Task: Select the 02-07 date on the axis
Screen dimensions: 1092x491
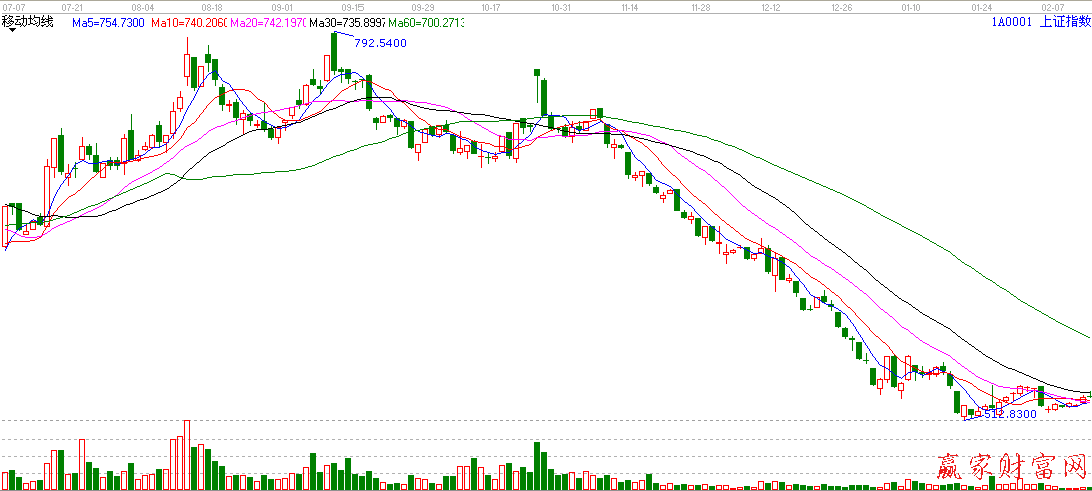Action: 1052,6
